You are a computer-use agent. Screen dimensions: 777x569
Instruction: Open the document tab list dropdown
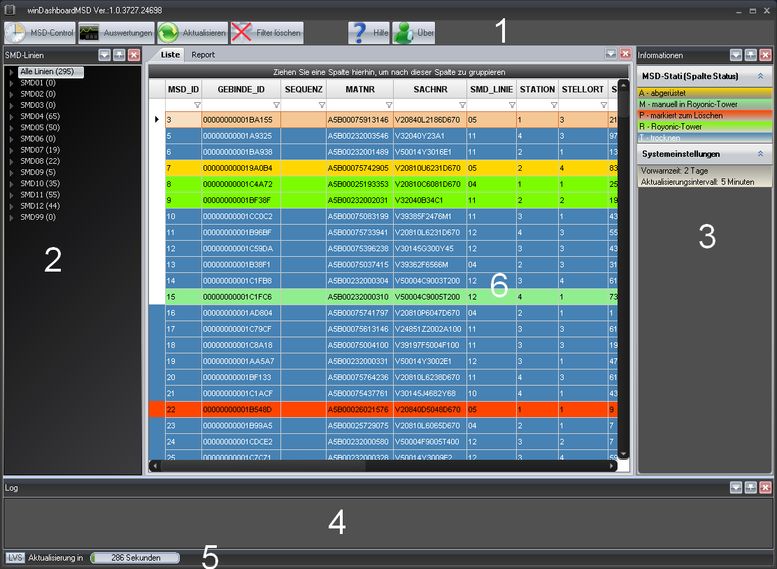[x=611, y=54]
